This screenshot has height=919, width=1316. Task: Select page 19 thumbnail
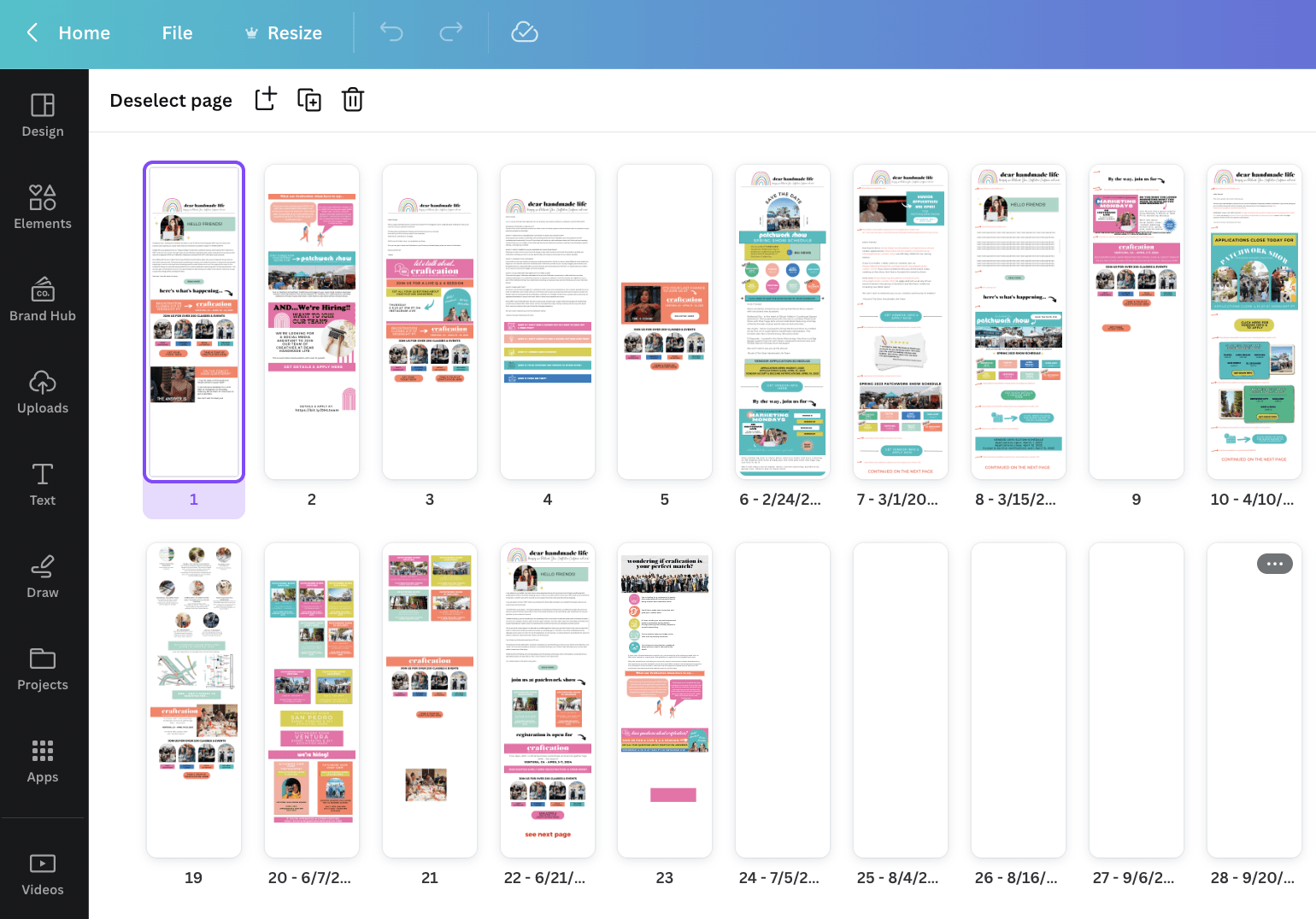coord(194,699)
